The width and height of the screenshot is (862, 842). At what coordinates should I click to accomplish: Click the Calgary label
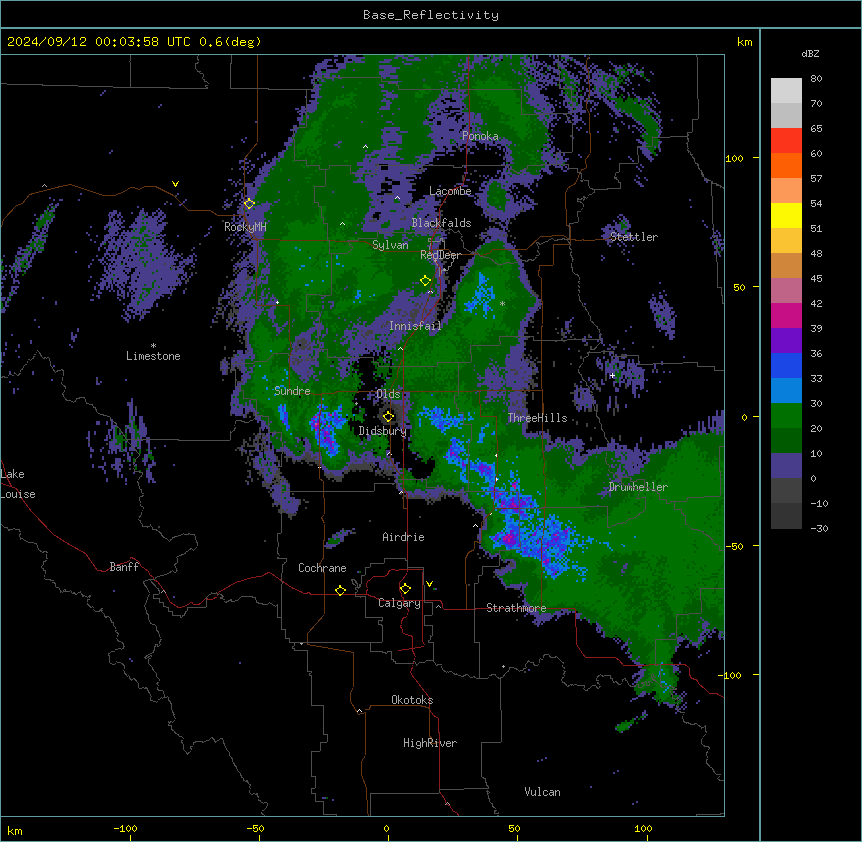click(399, 603)
